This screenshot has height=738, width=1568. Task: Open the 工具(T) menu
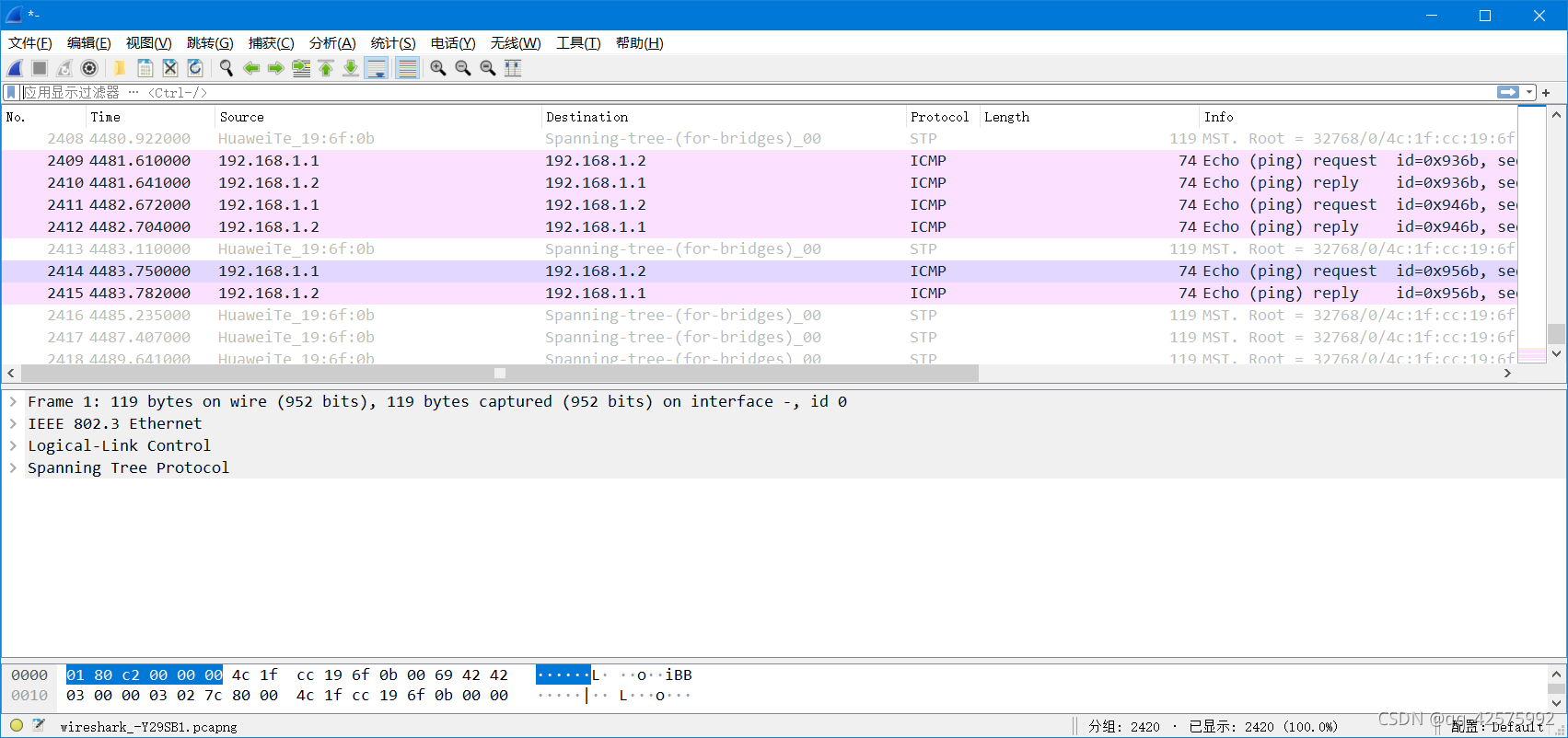tap(578, 43)
